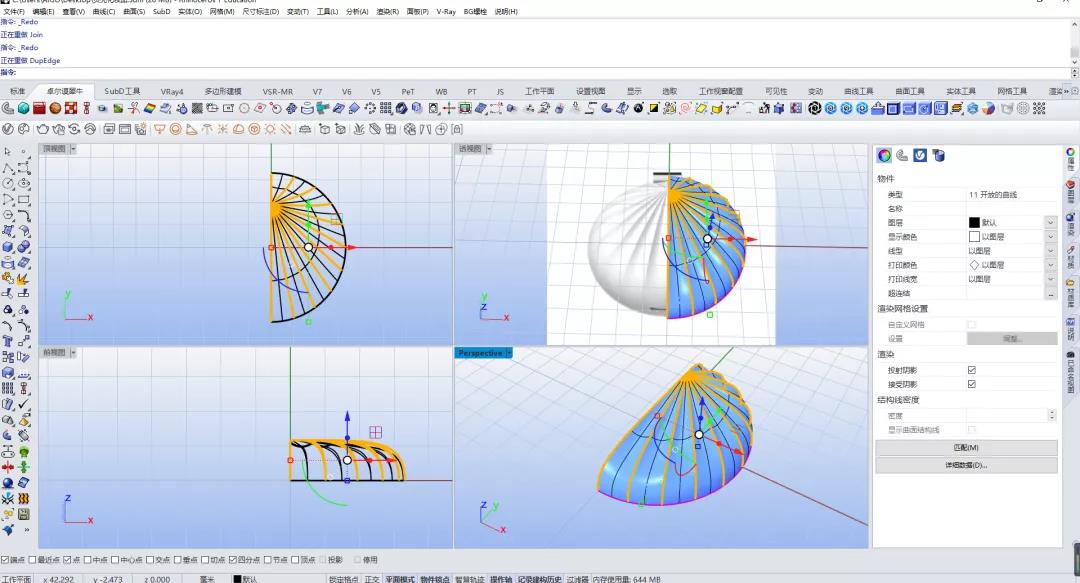Click the dotted ring of points icon
Image resolution: width=1080 pixels, height=583 pixels.
click(370, 108)
